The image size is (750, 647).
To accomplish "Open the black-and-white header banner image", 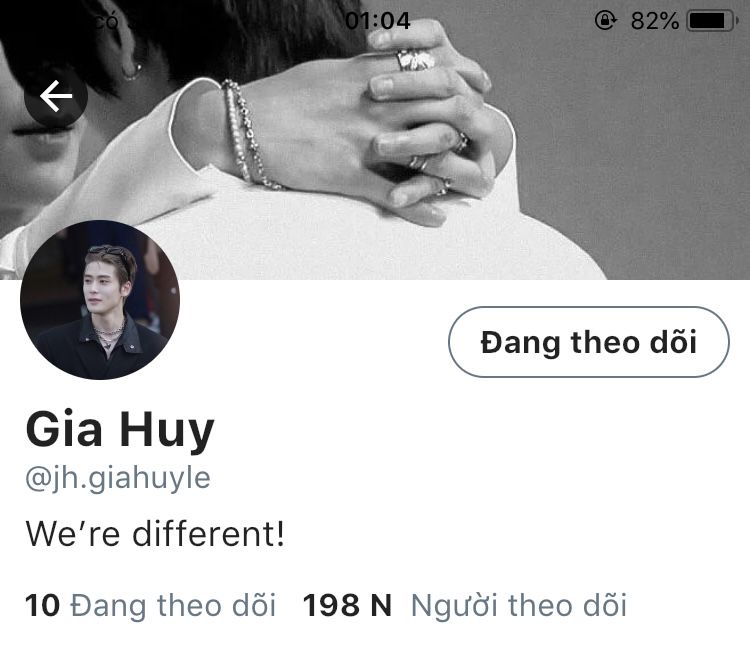I will pyautogui.click(x=375, y=140).
